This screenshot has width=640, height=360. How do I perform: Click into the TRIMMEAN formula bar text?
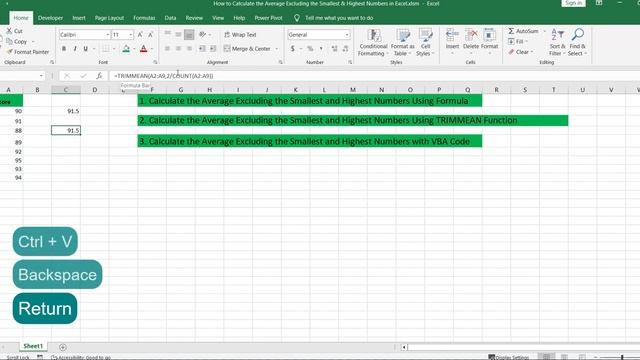pos(164,76)
